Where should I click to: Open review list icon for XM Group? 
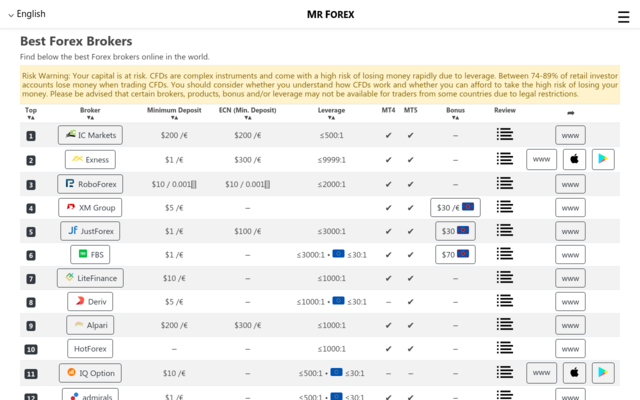(x=505, y=207)
